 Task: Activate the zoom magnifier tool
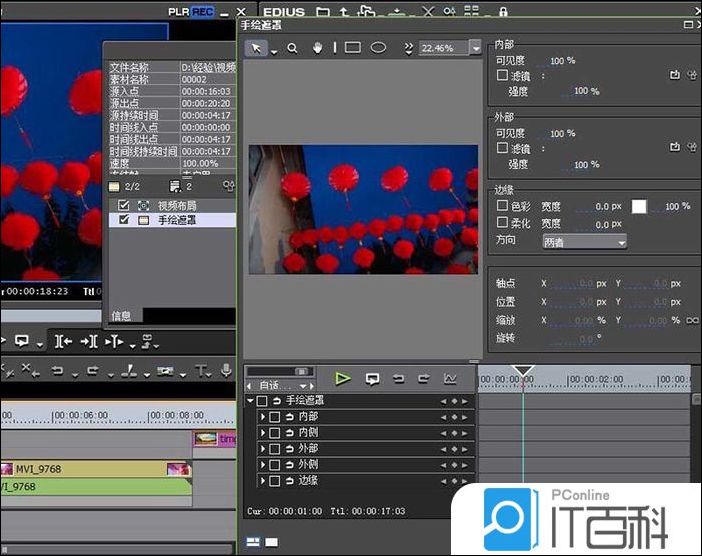(292, 47)
